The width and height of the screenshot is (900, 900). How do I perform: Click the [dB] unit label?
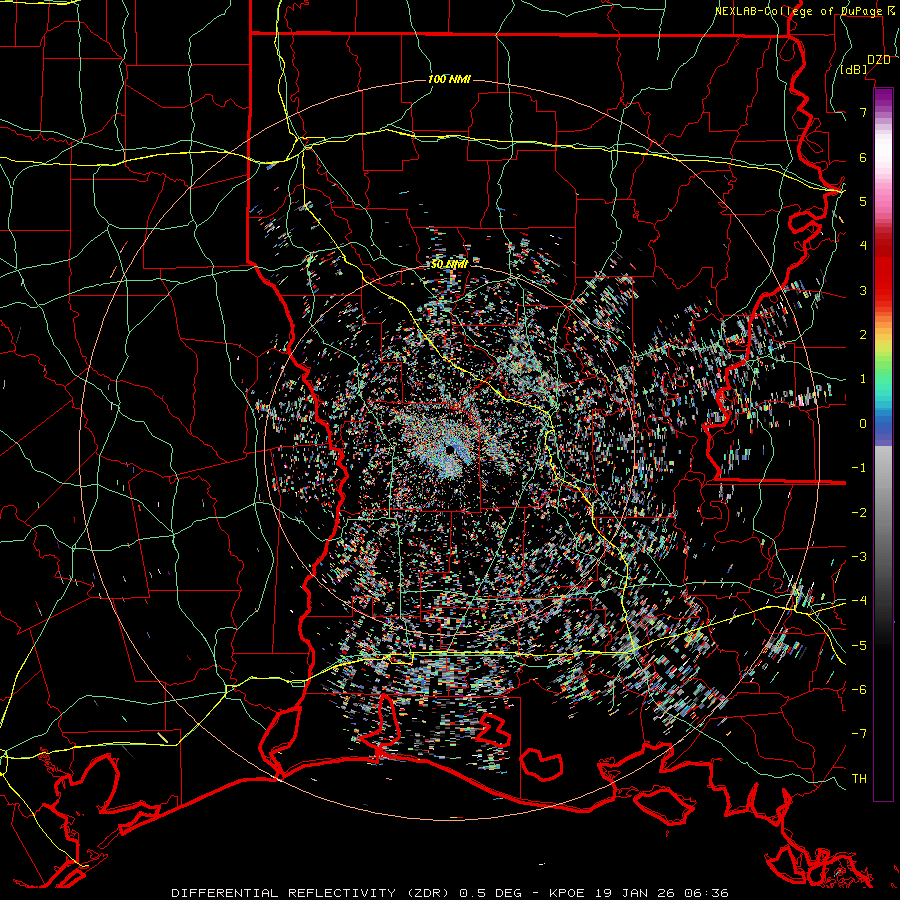point(854,69)
